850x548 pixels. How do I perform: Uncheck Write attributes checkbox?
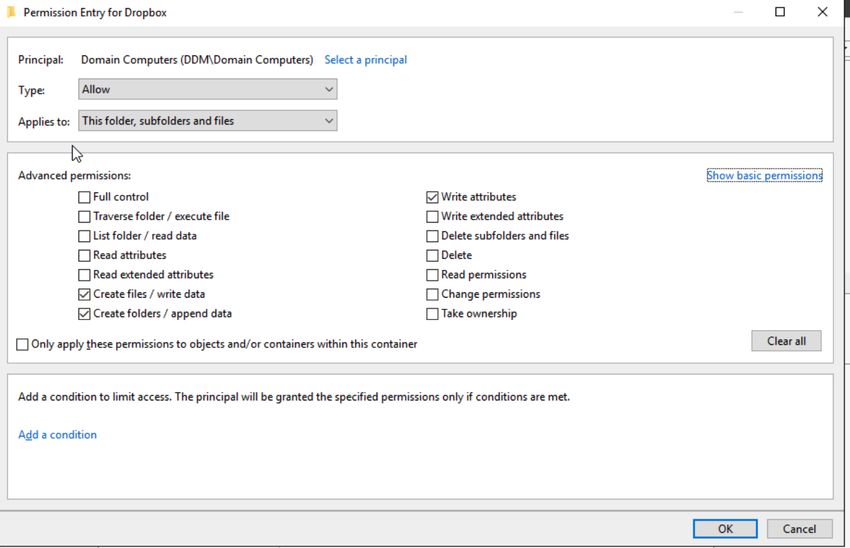click(x=432, y=197)
